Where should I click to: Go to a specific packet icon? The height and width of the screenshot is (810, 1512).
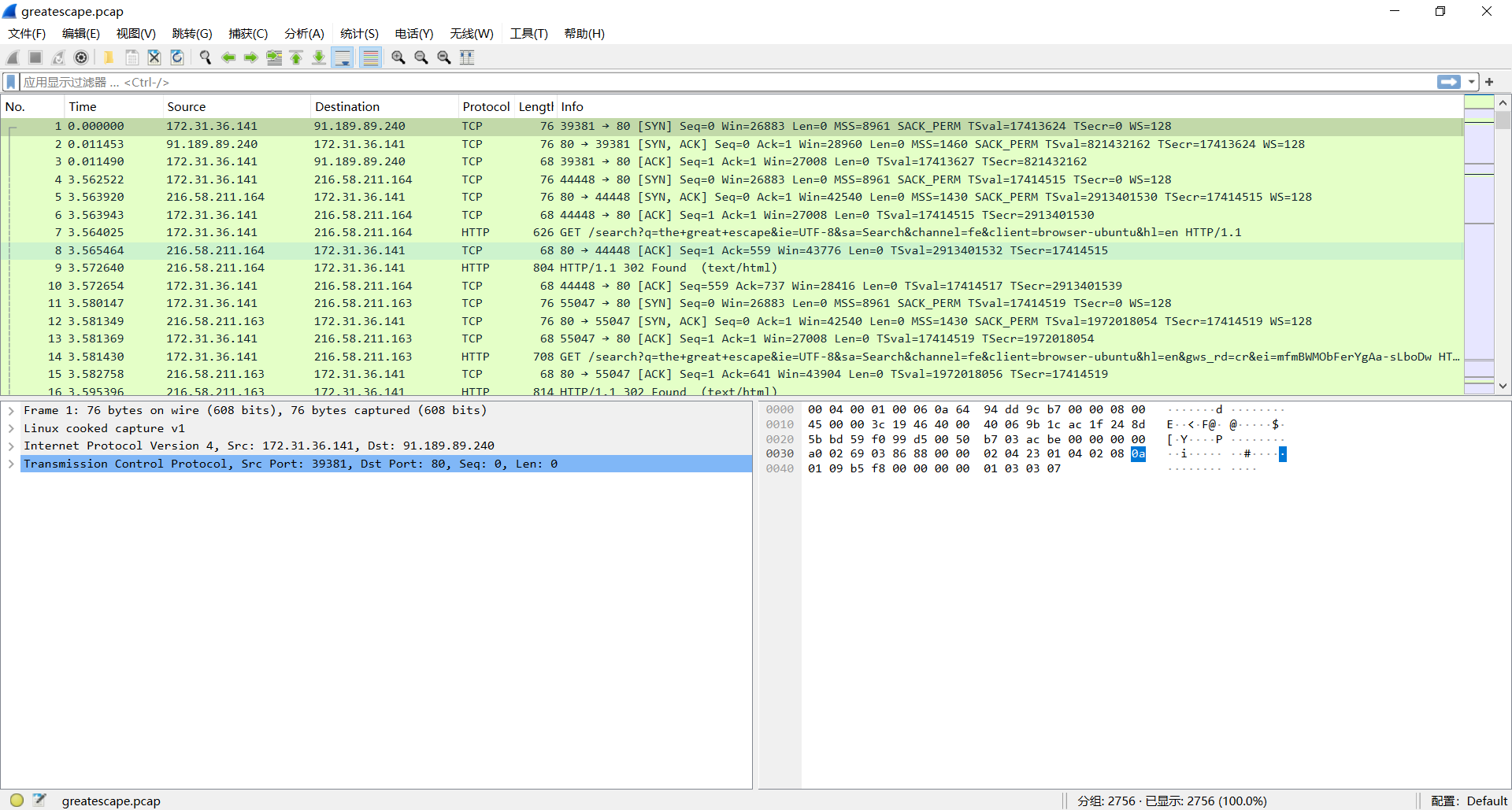274,57
